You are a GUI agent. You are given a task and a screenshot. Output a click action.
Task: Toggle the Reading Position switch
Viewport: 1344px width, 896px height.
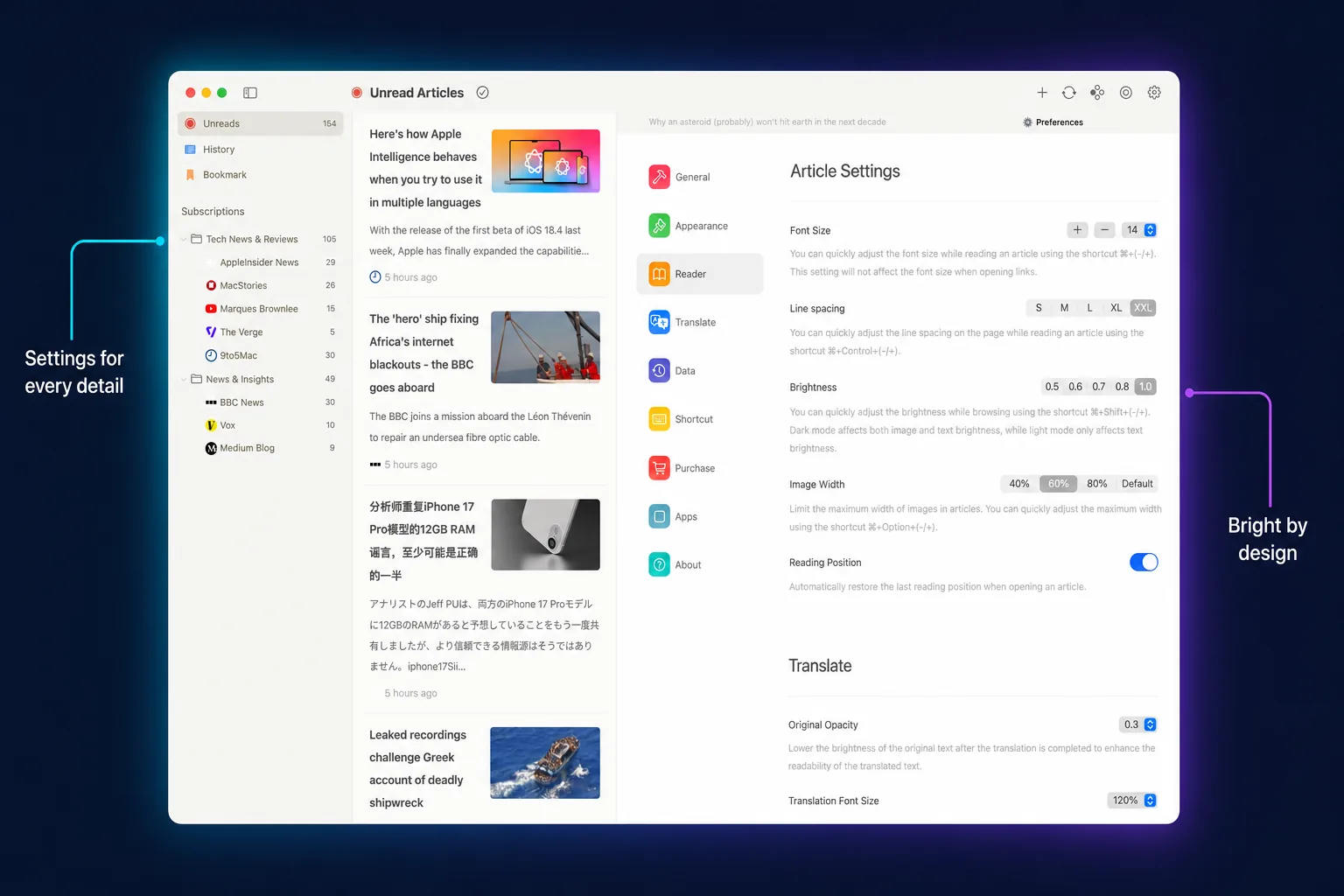tap(1144, 563)
